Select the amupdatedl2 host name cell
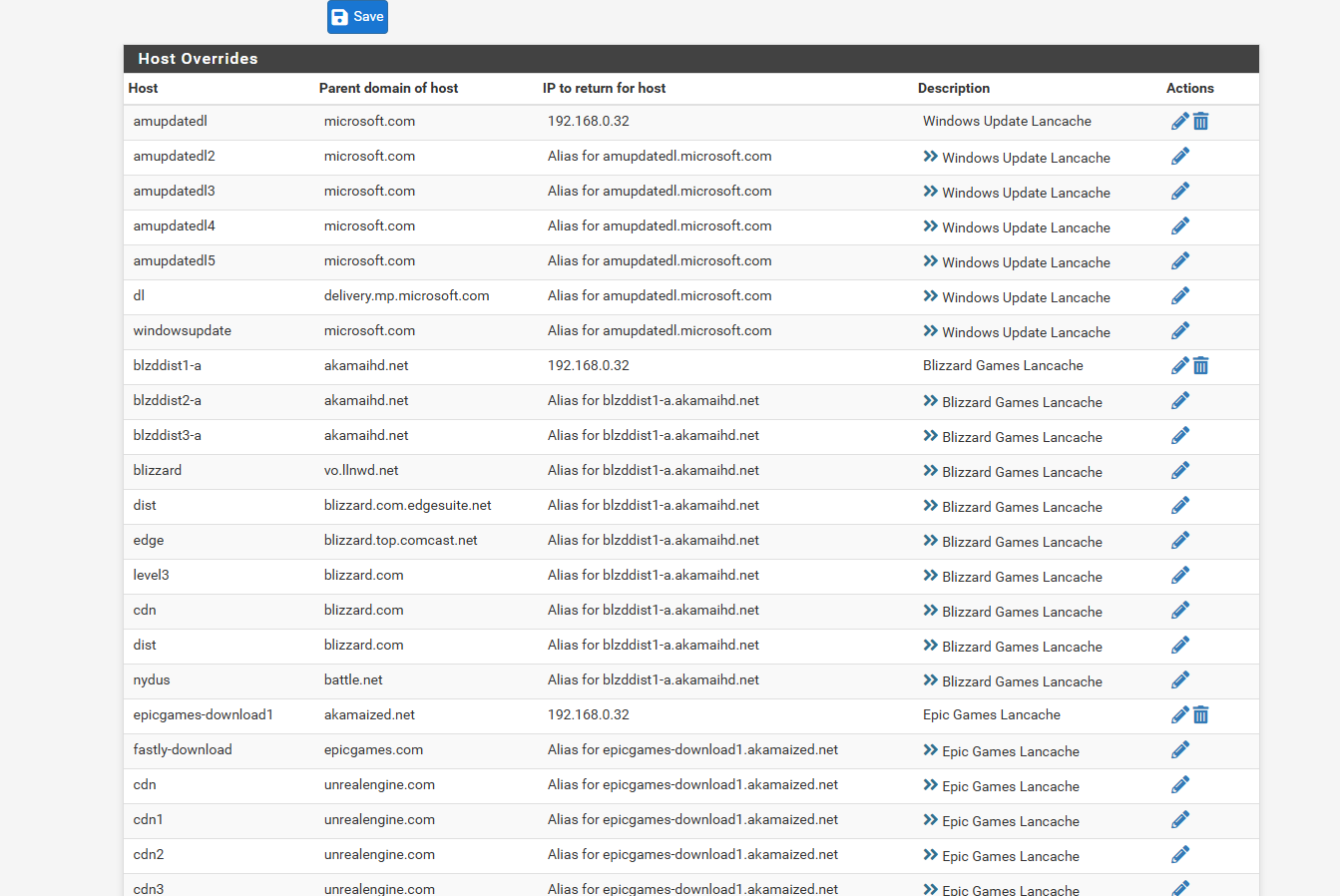Screen dimensions: 1340x896 coord(175,156)
